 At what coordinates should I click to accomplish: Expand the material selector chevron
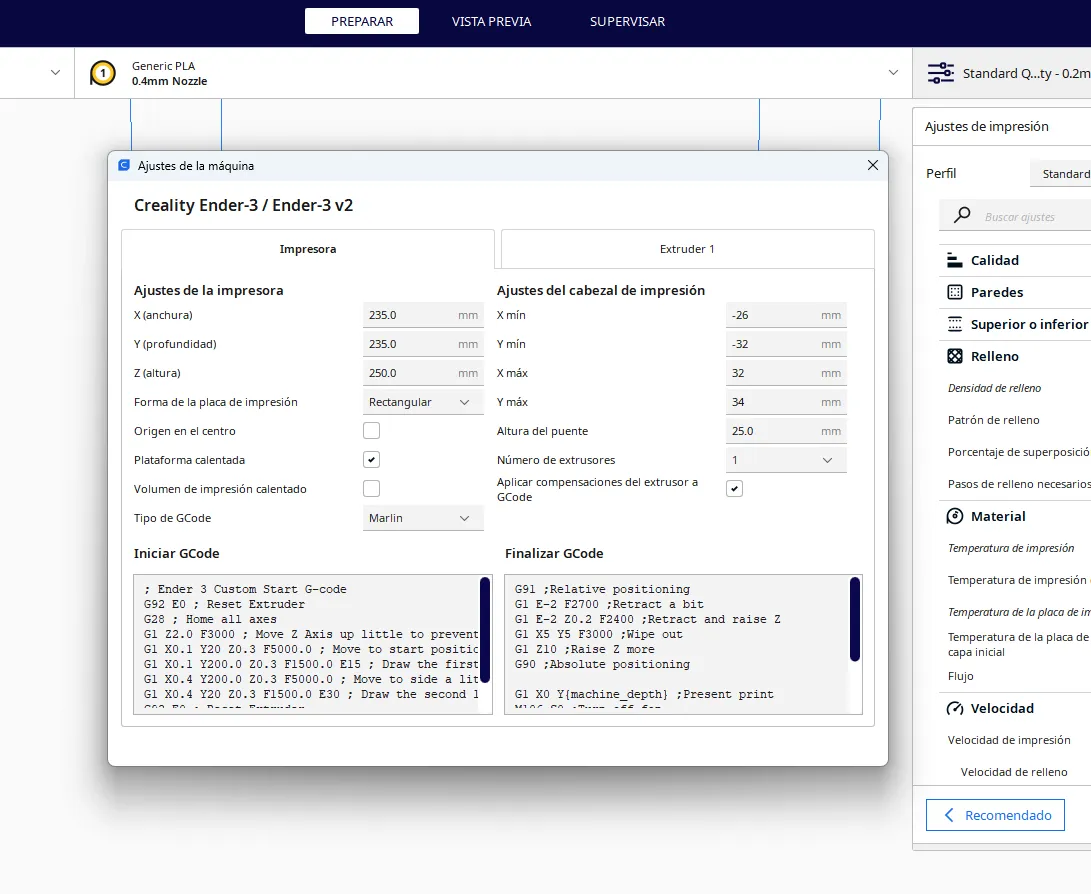coord(893,72)
